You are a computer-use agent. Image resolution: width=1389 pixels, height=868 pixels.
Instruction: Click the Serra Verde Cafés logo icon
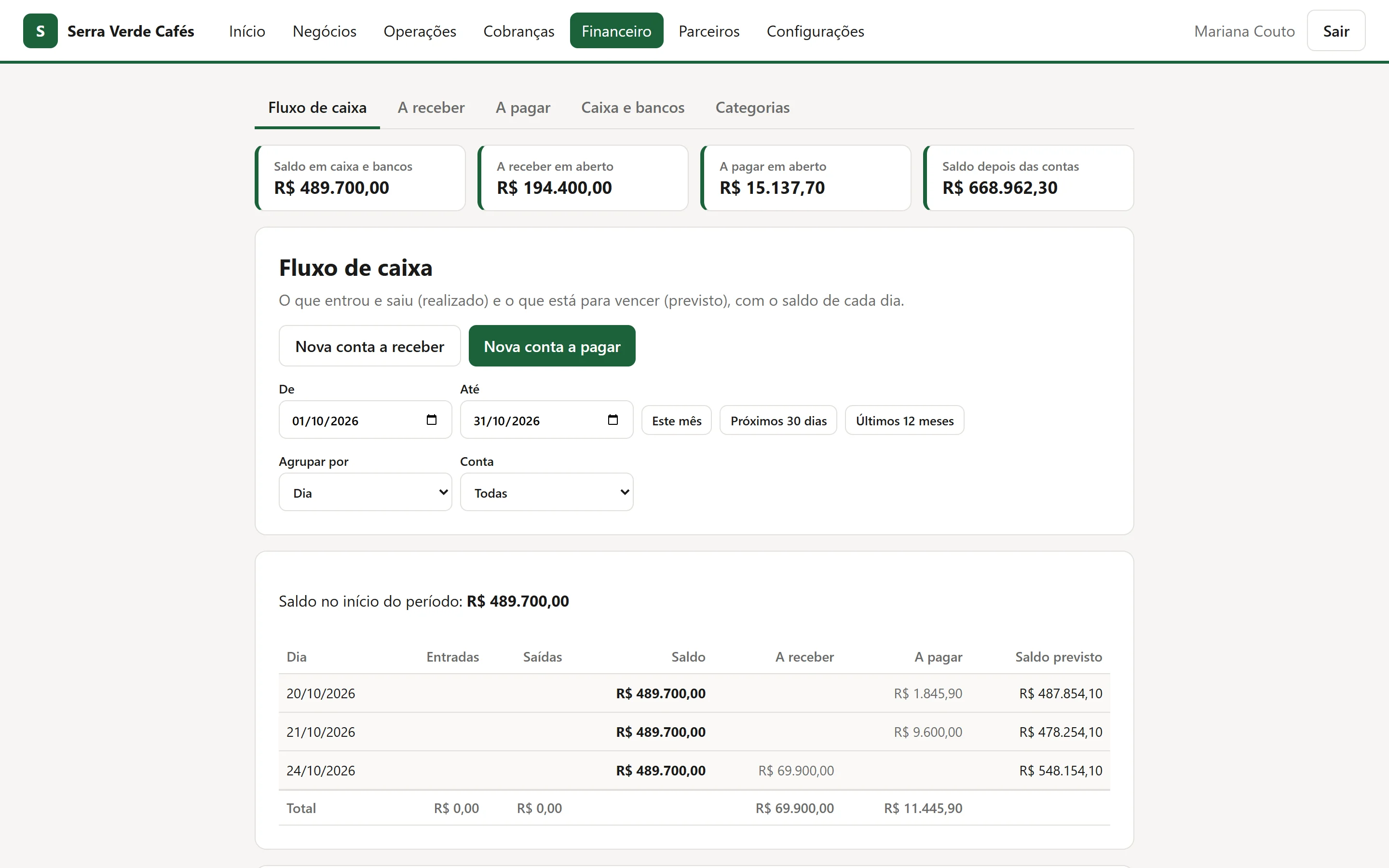(x=40, y=31)
